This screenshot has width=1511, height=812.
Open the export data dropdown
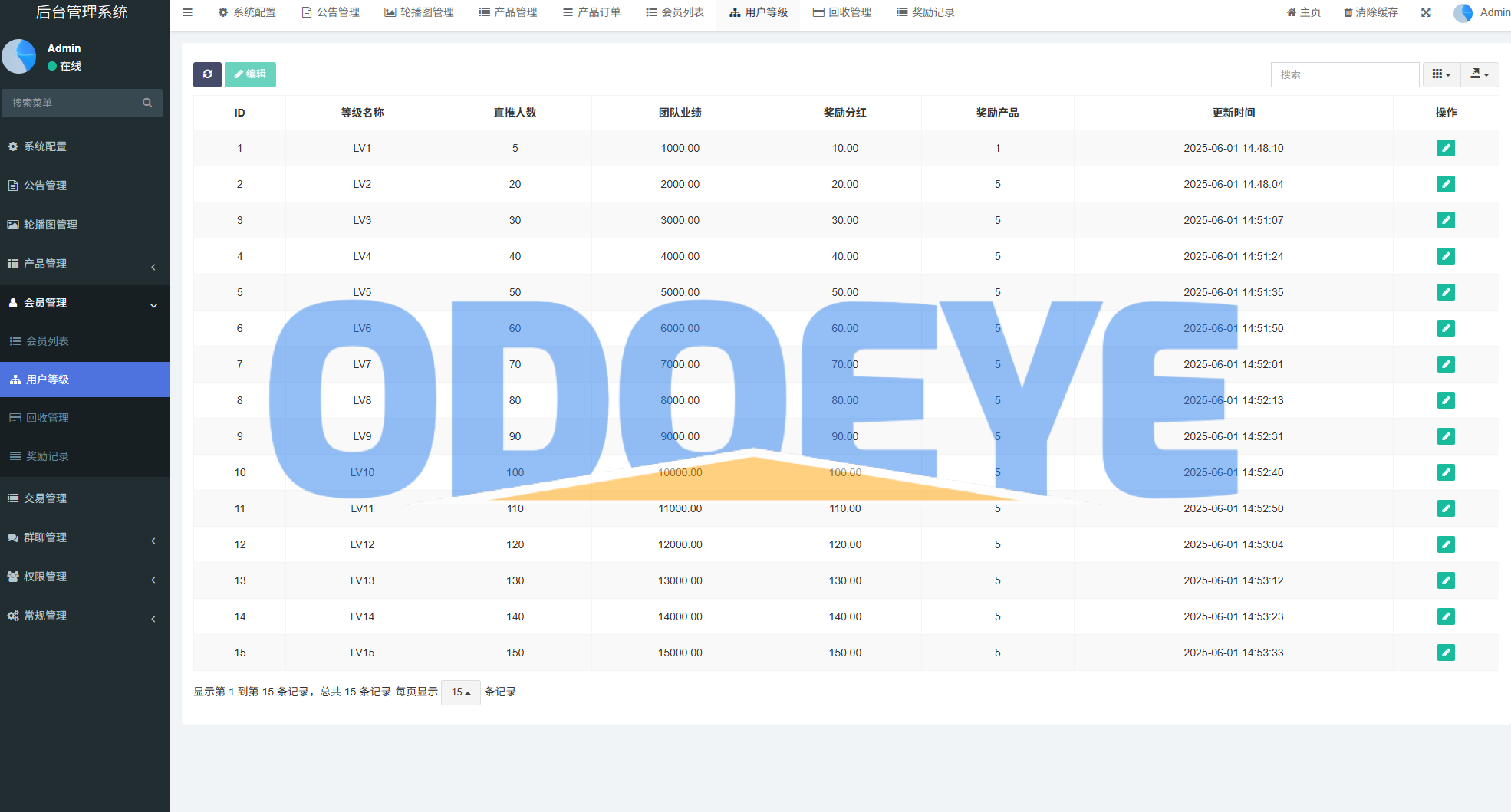[x=1480, y=74]
